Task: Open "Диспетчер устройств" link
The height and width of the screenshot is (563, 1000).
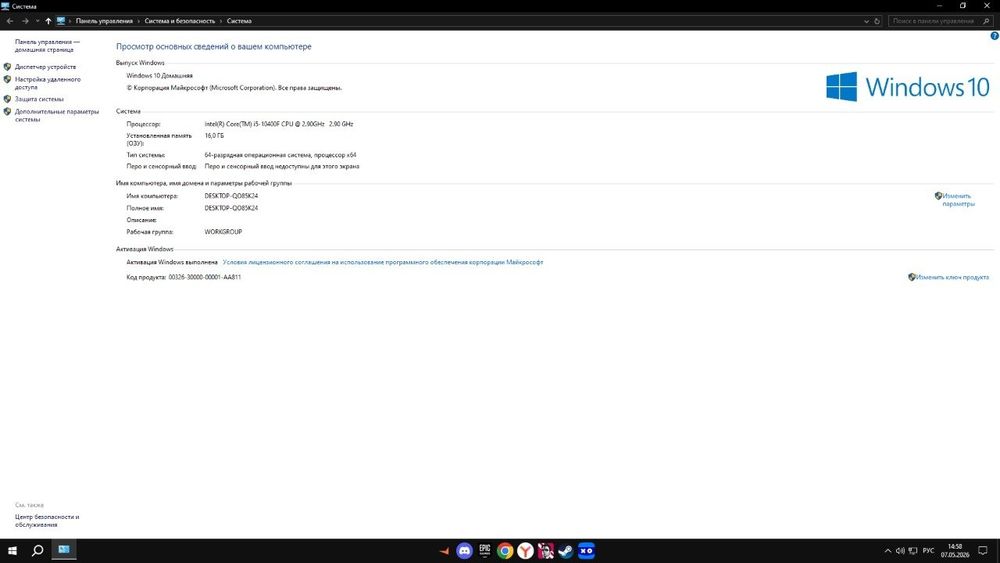Action: click(45, 66)
